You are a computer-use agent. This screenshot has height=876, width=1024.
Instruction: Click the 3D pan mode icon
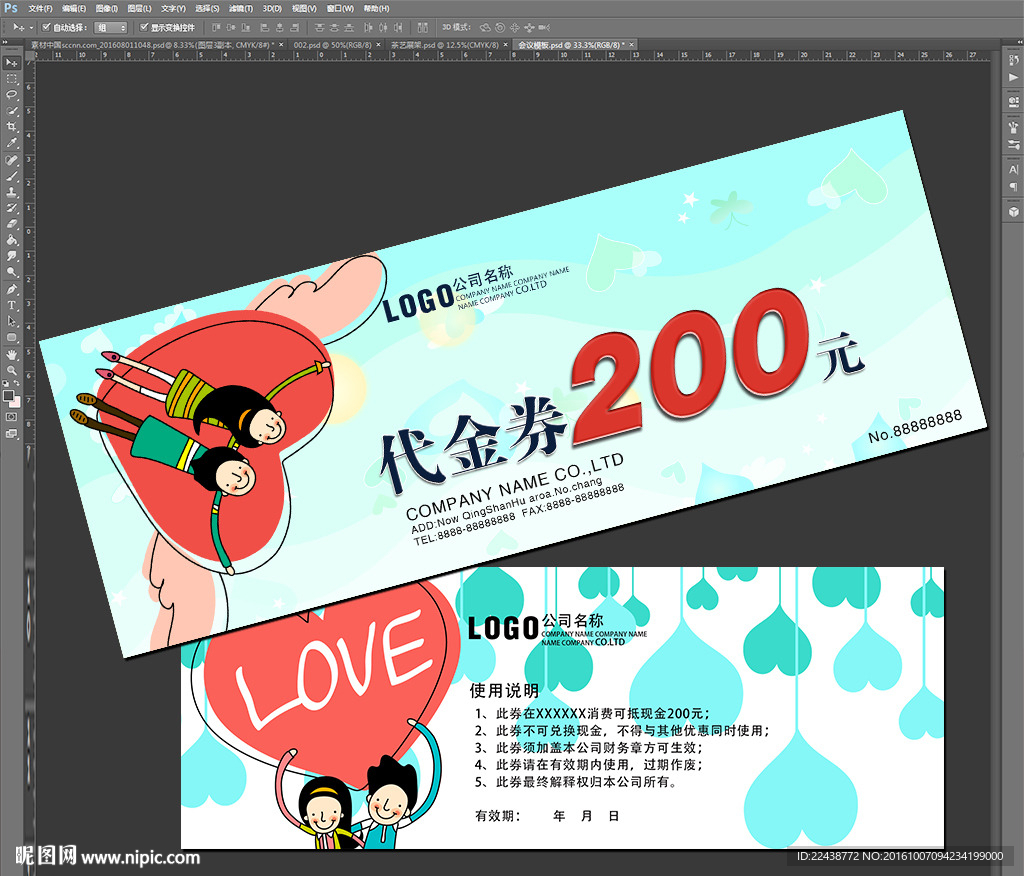click(515, 27)
